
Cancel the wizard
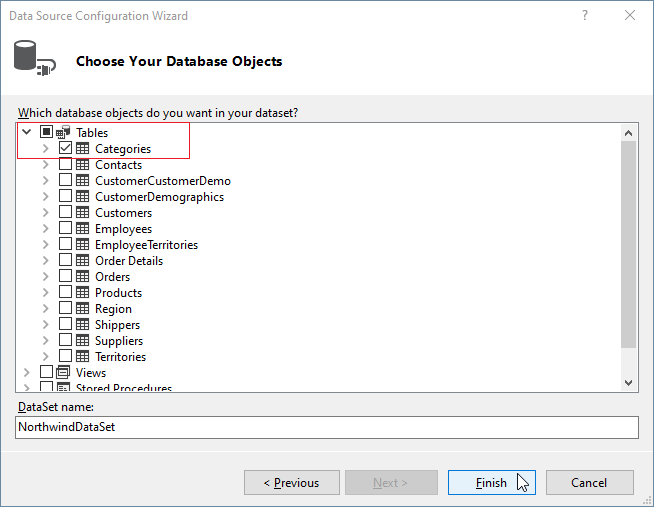point(589,482)
